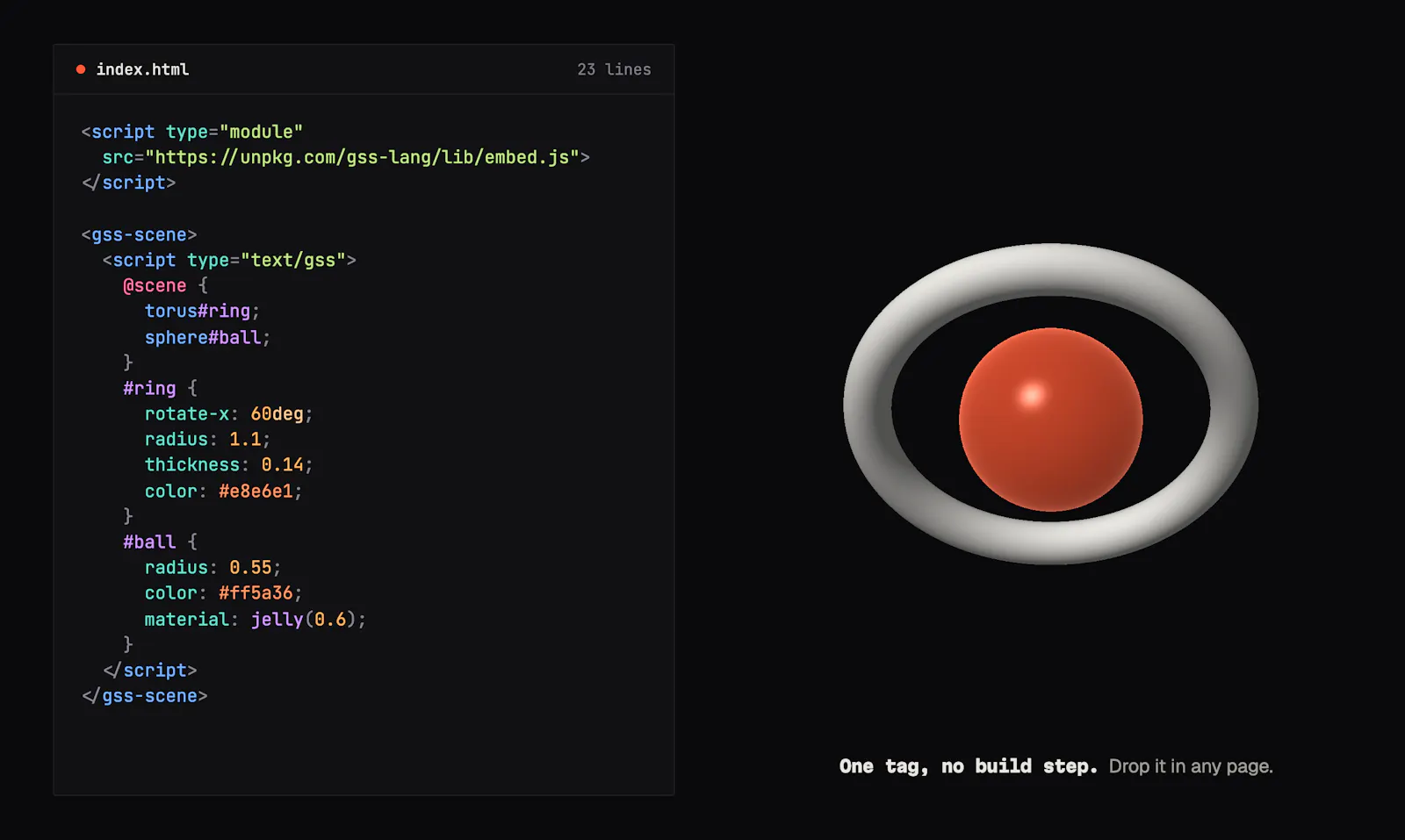Click the closing </gss-scene> tag
Screen dimensions: 1405x840
coord(144,695)
